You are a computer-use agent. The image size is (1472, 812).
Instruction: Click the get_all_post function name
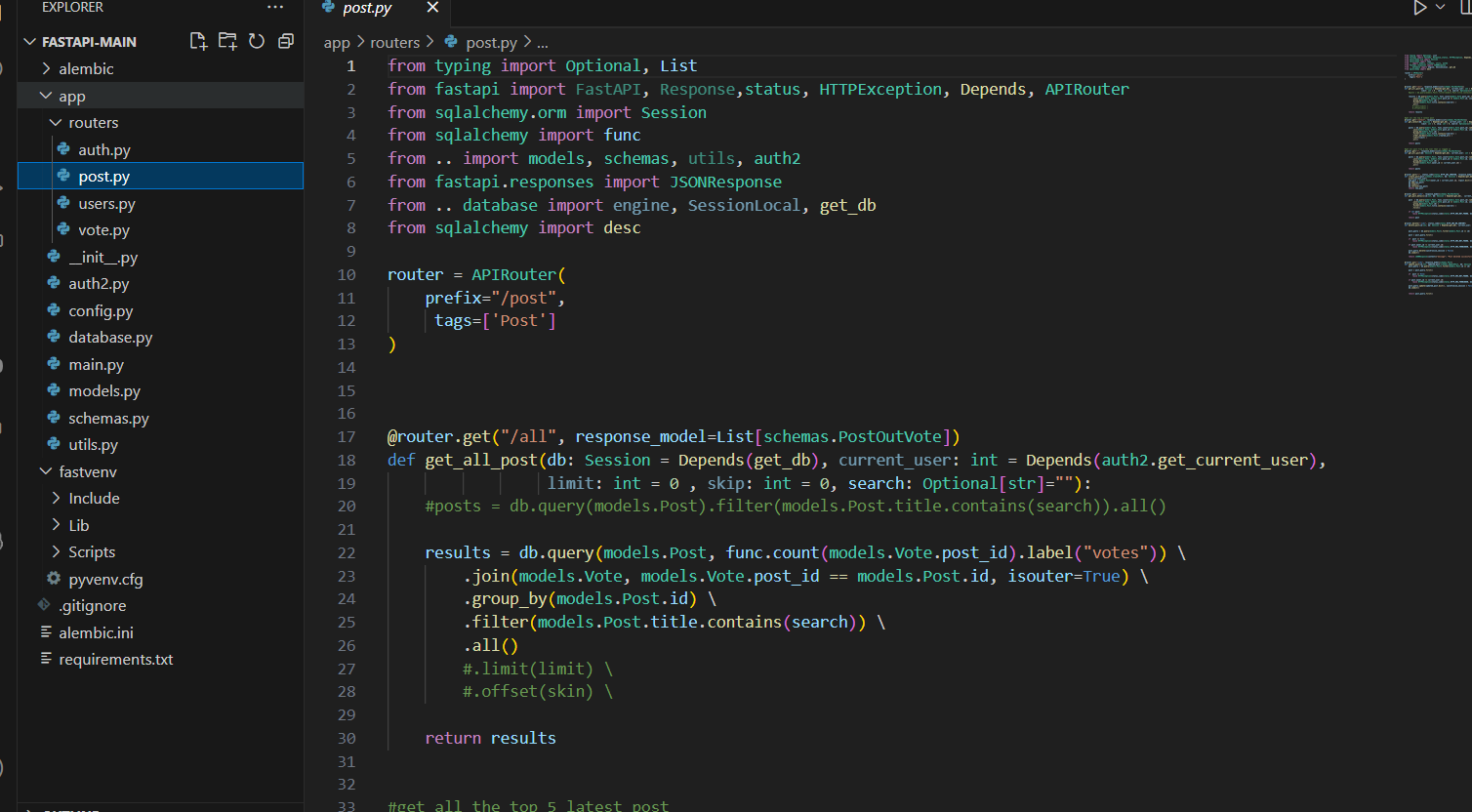(x=481, y=460)
